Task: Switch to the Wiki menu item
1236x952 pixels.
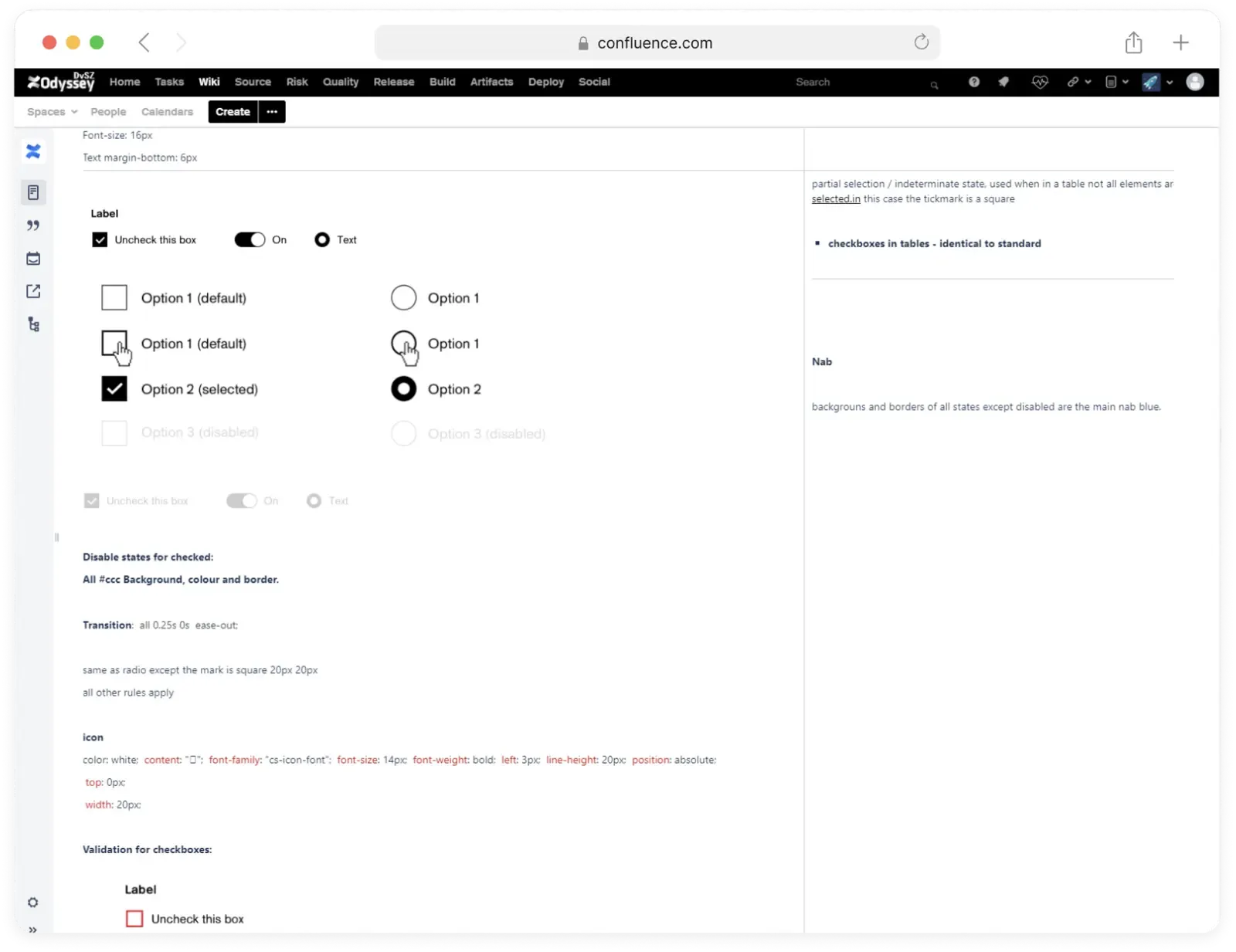Action: pos(209,82)
